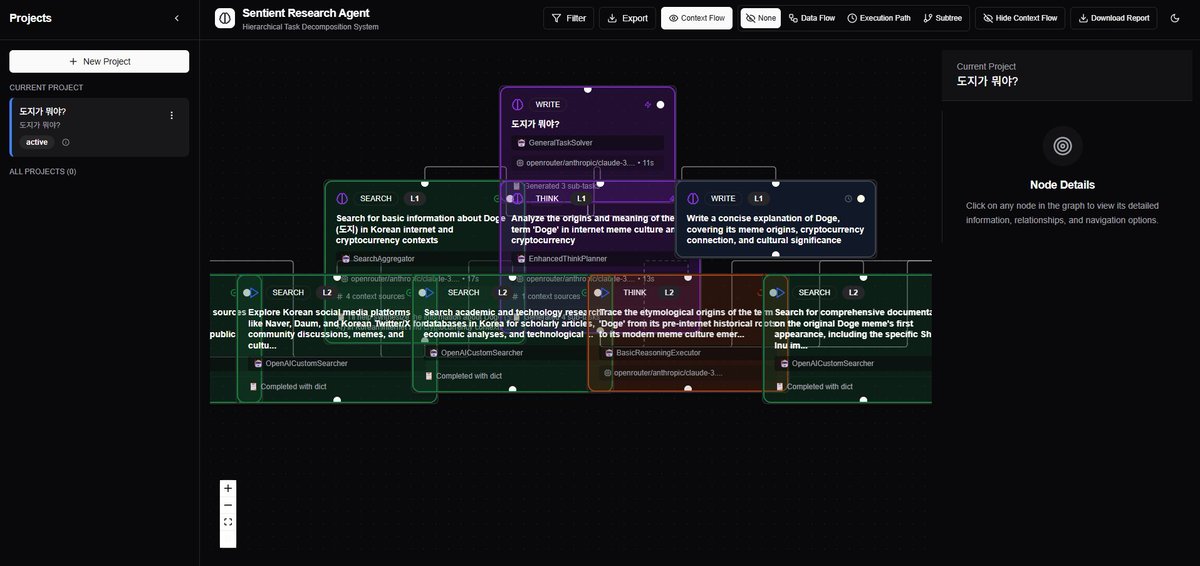Click the New Project button
This screenshot has height=566, width=1200.
99,61
